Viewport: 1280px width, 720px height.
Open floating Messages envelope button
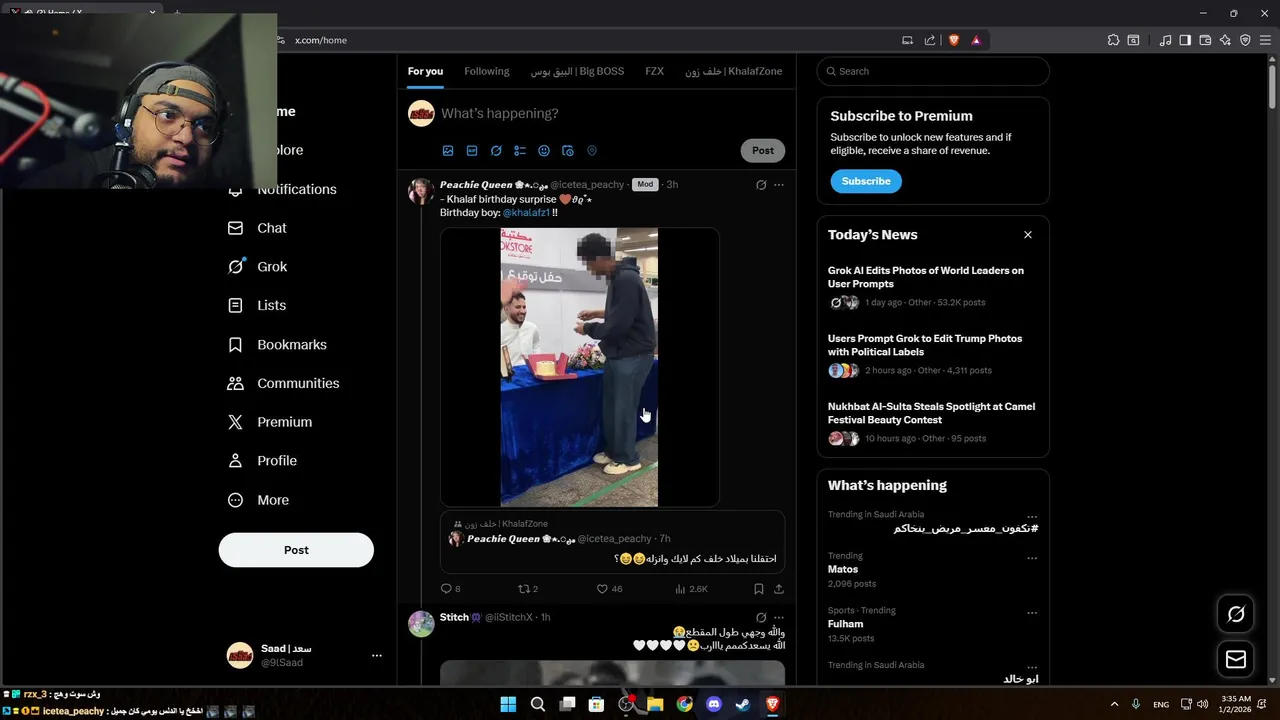pos(1236,659)
